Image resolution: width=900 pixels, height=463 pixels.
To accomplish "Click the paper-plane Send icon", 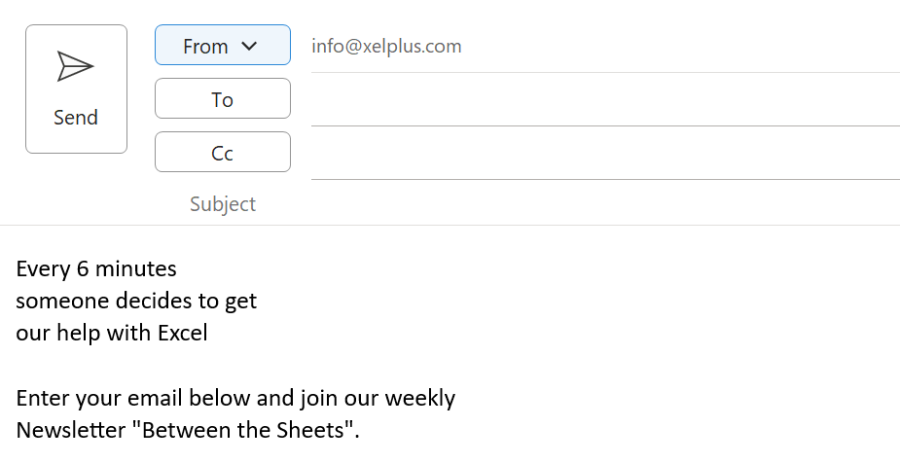I will (75, 67).
